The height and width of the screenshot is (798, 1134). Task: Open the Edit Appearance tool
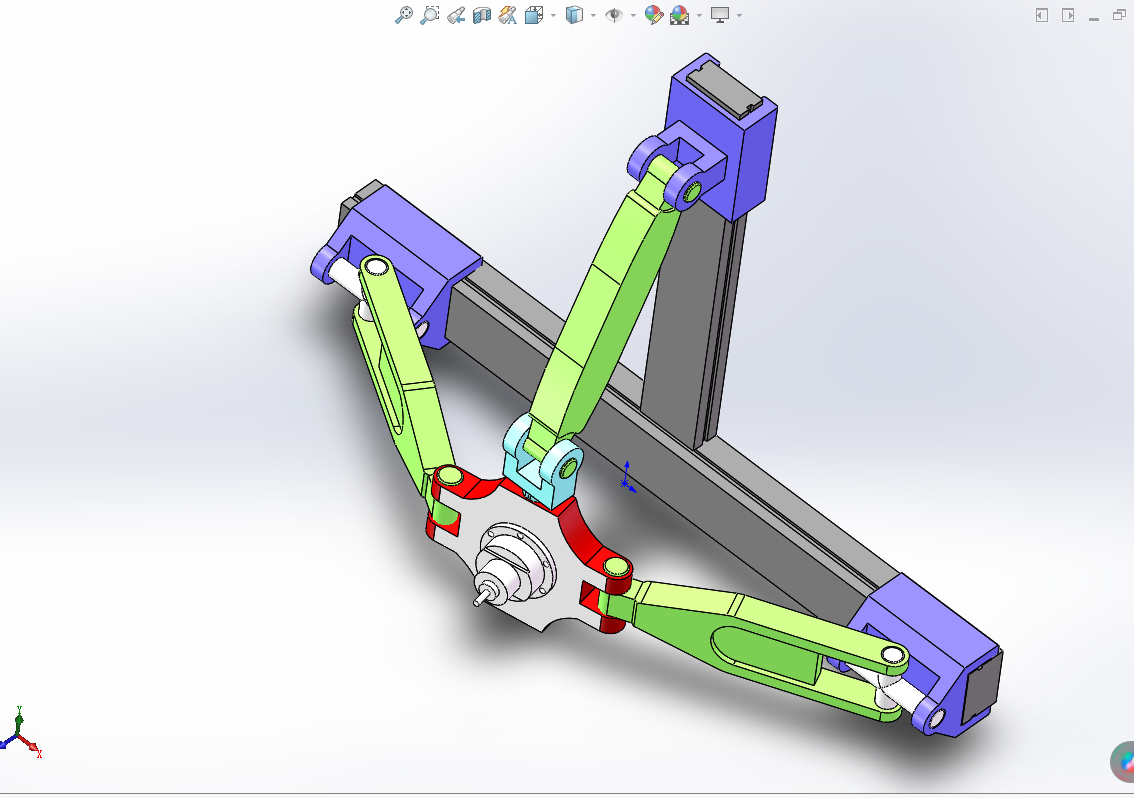(654, 15)
